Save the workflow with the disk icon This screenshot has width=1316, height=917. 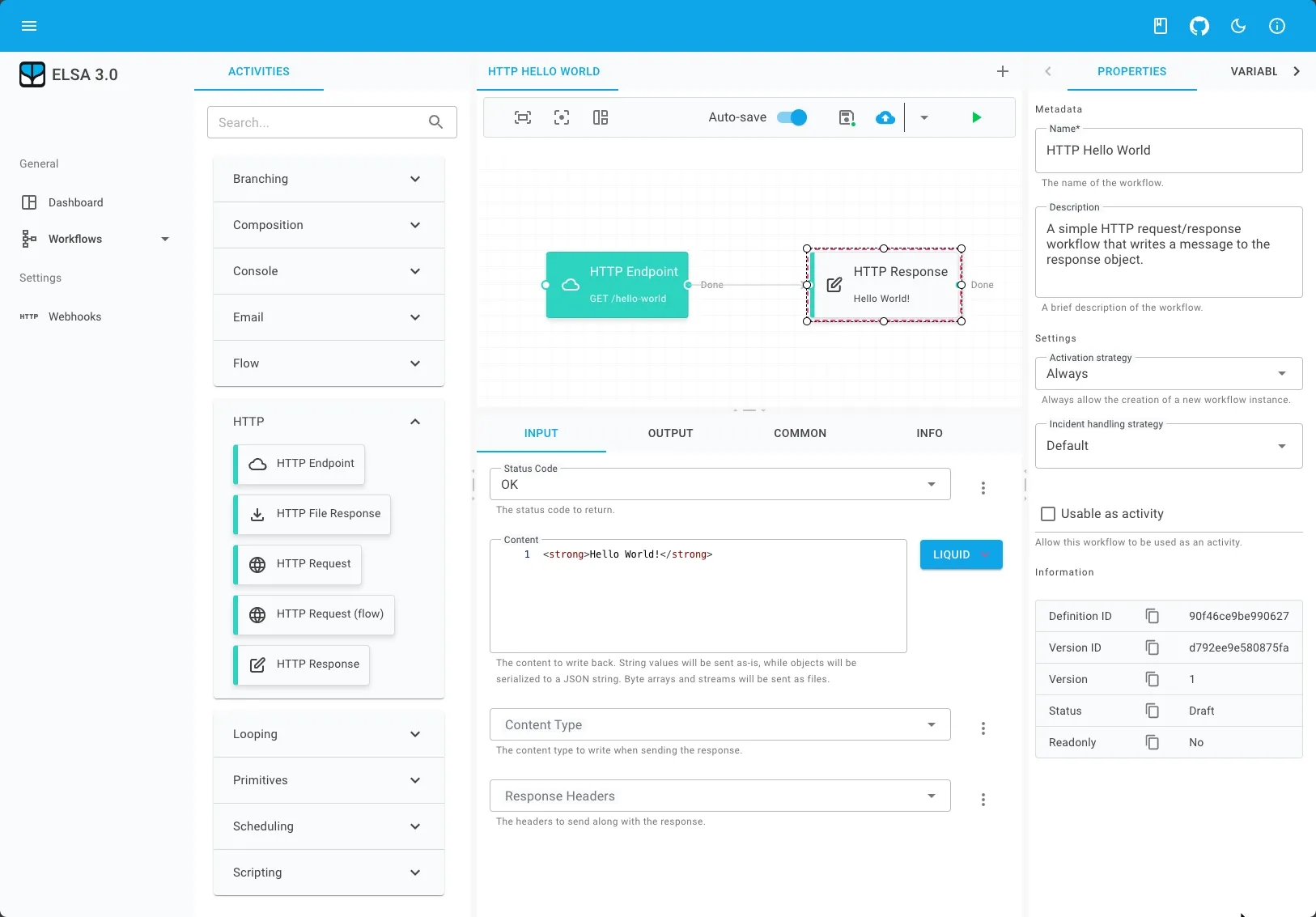point(847,117)
